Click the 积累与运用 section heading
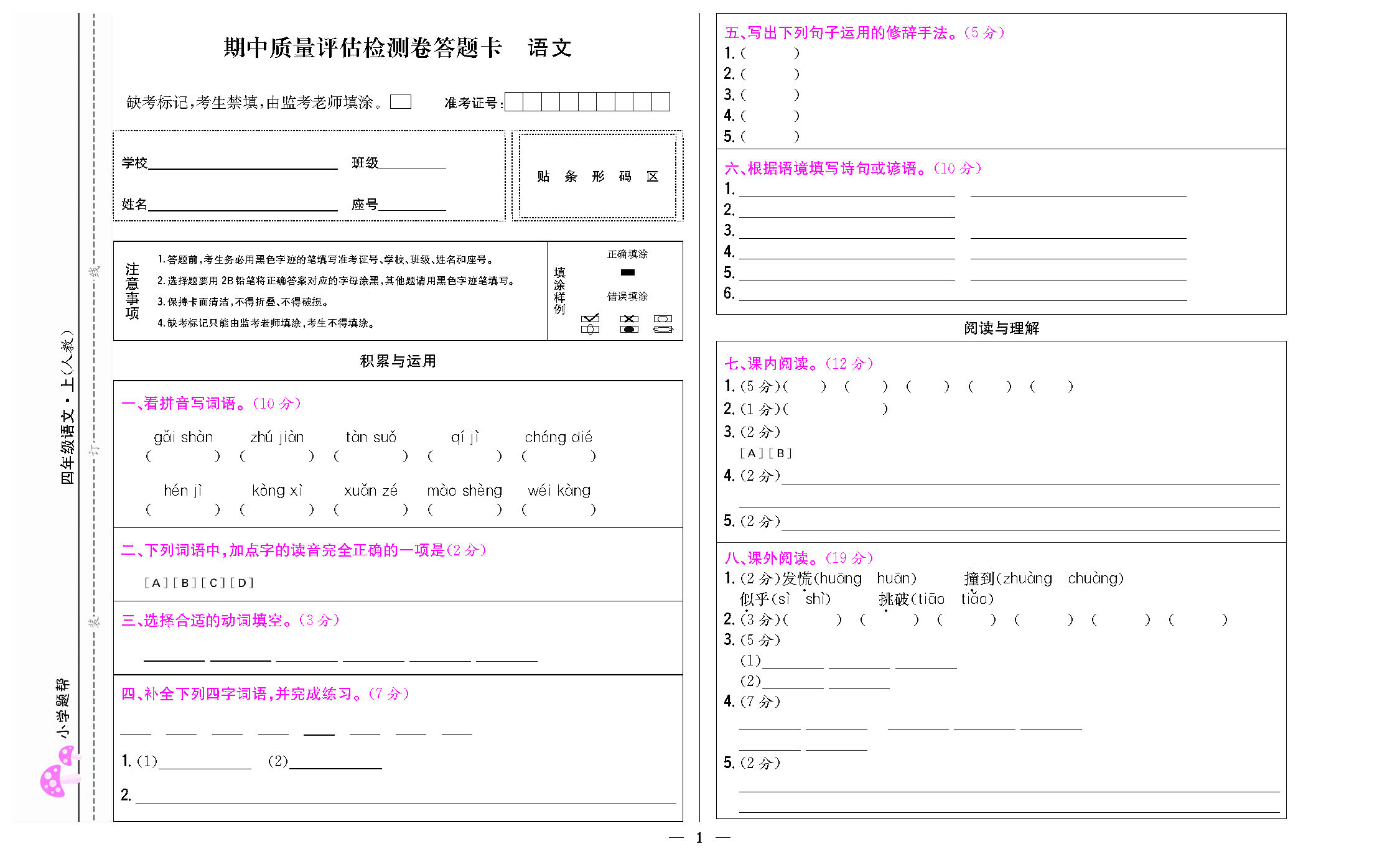The width and height of the screenshot is (1400, 857). [398, 361]
